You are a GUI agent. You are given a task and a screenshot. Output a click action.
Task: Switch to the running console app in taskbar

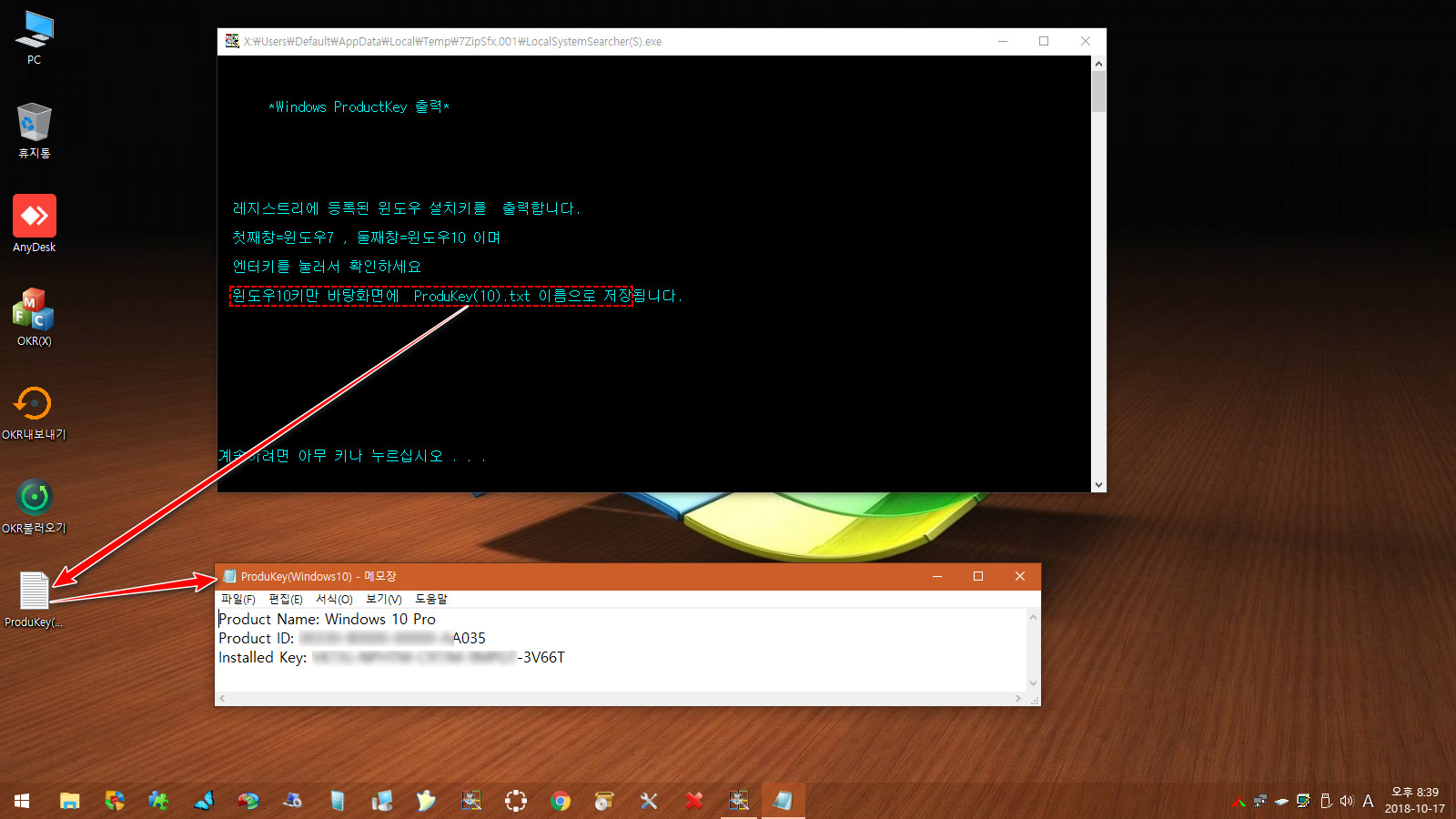[738, 801]
